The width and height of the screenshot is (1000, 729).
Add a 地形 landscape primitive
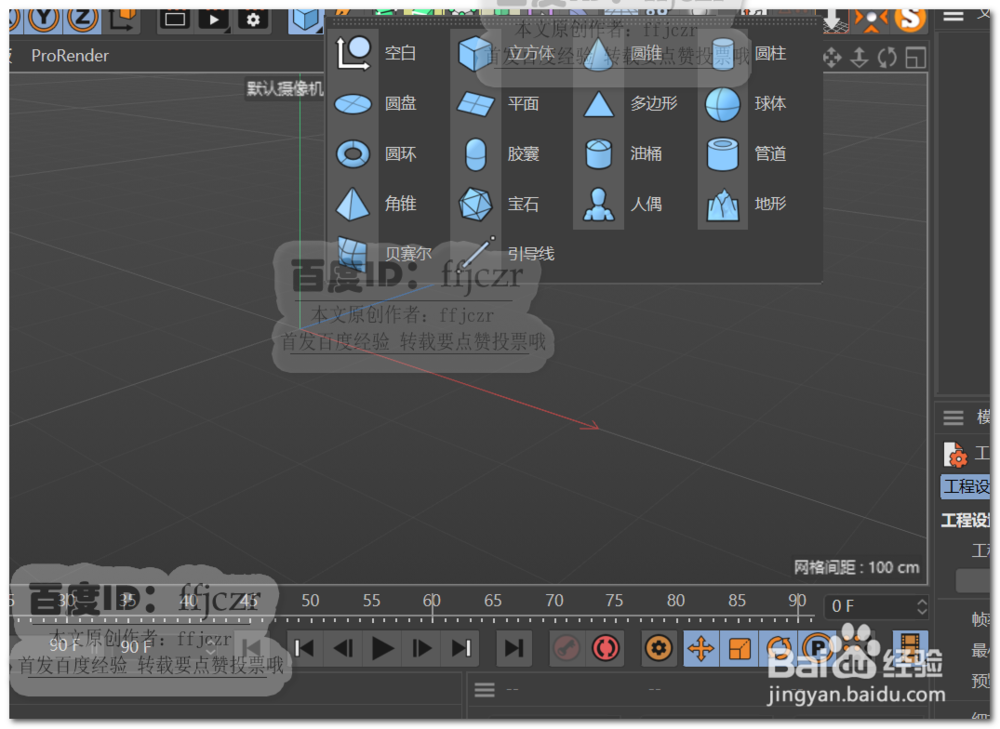(x=723, y=205)
